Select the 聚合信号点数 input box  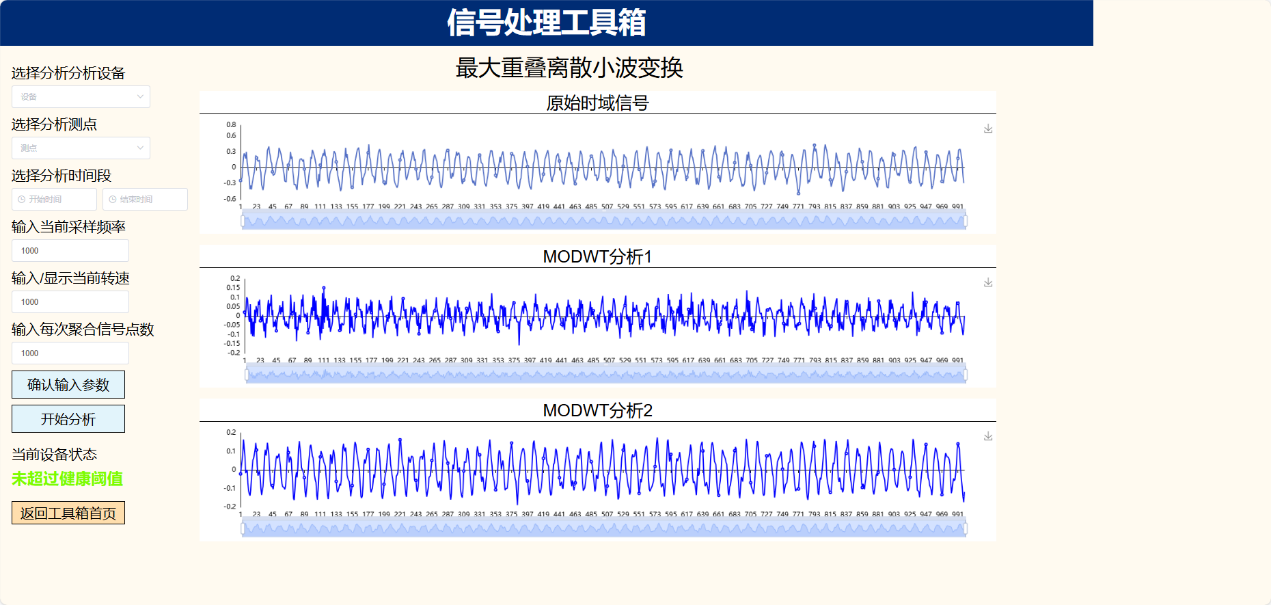coord(70,353)
